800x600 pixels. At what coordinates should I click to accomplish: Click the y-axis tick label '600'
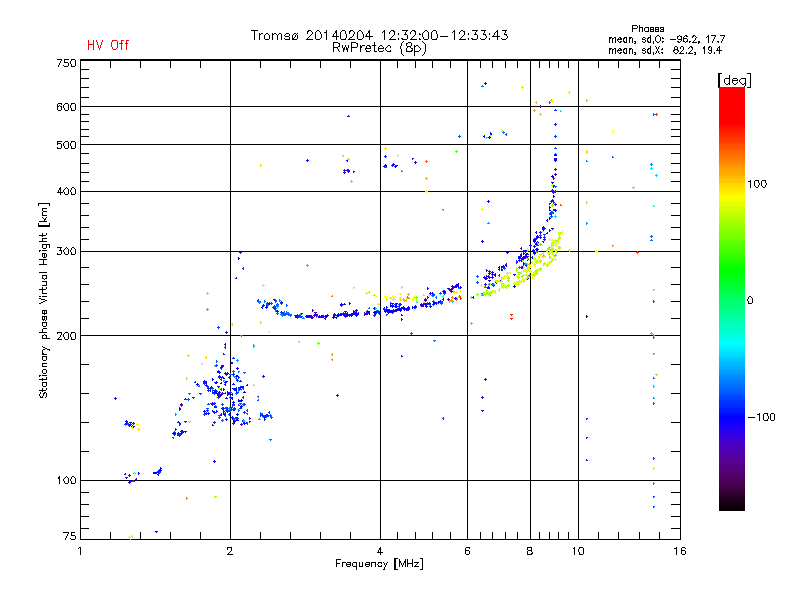(66, 107)
